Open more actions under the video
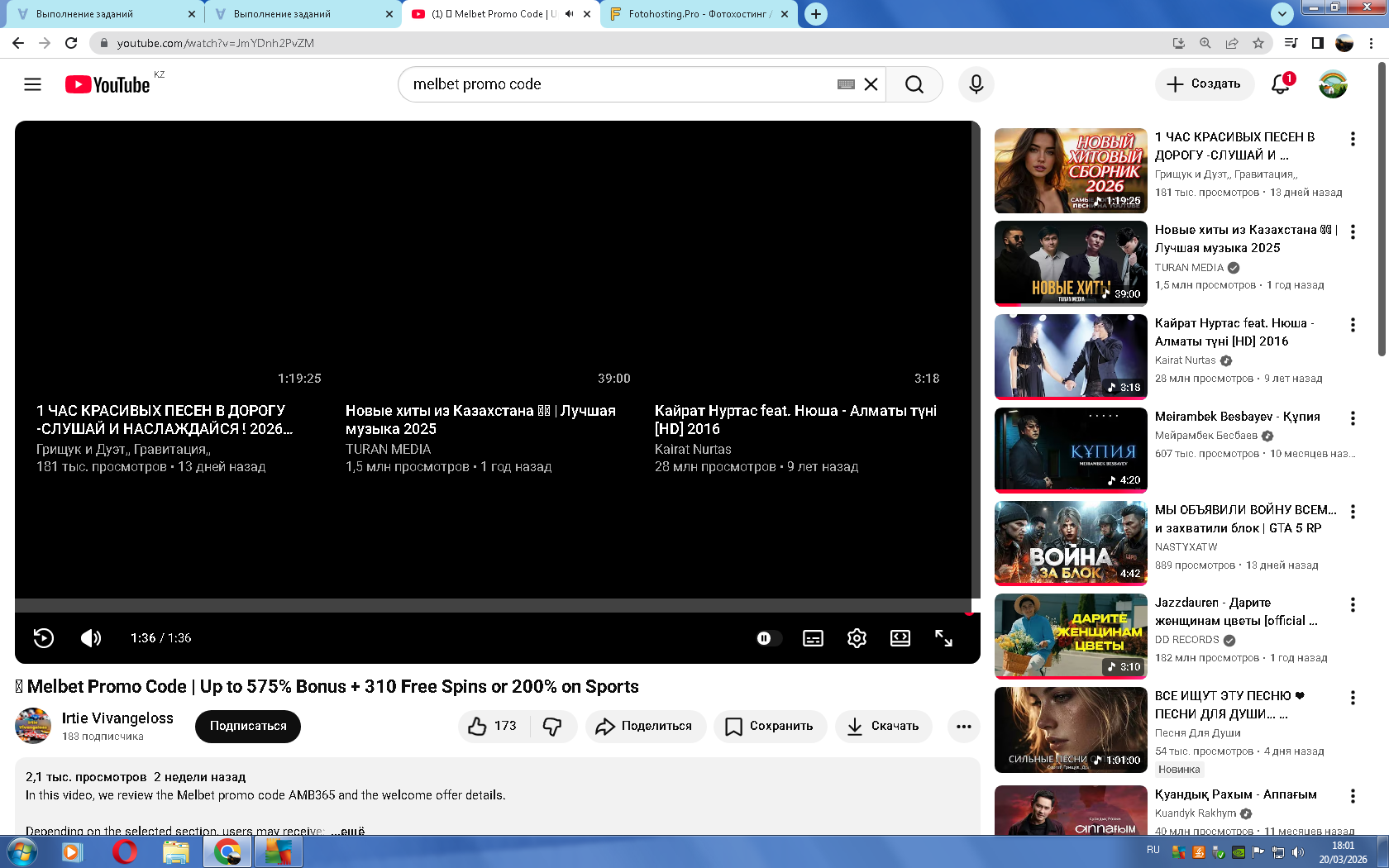 (x=963, y=727)
